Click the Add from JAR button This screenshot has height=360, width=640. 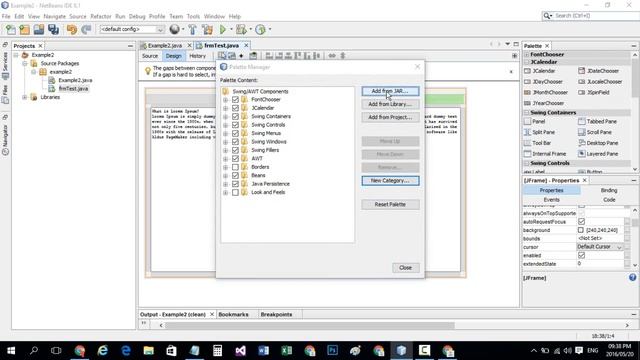pyautogui.click(x=390, y=91)
